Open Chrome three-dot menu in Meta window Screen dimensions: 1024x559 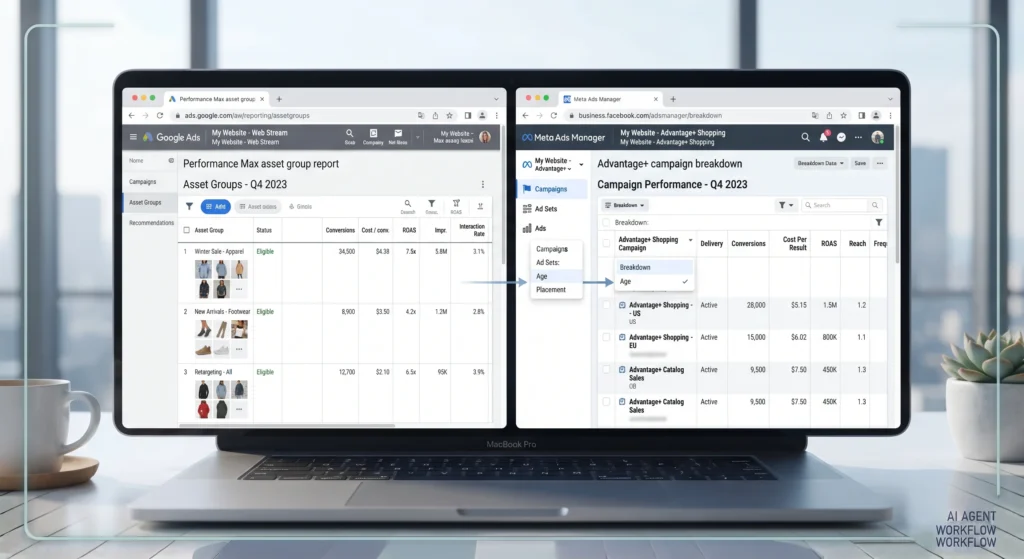[x=890, y=116]
